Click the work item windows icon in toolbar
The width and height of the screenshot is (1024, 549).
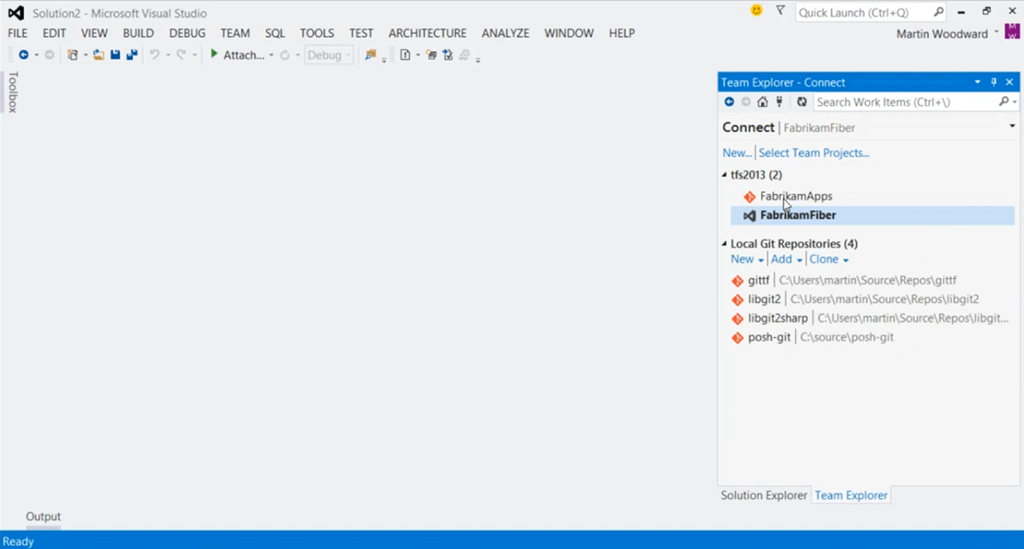pos(431,55)
